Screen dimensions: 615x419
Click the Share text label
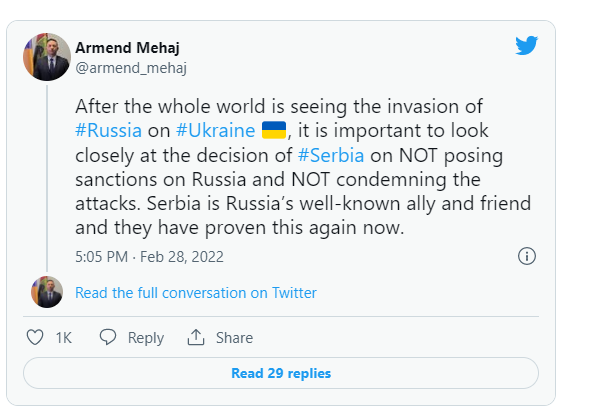point(234,338)
